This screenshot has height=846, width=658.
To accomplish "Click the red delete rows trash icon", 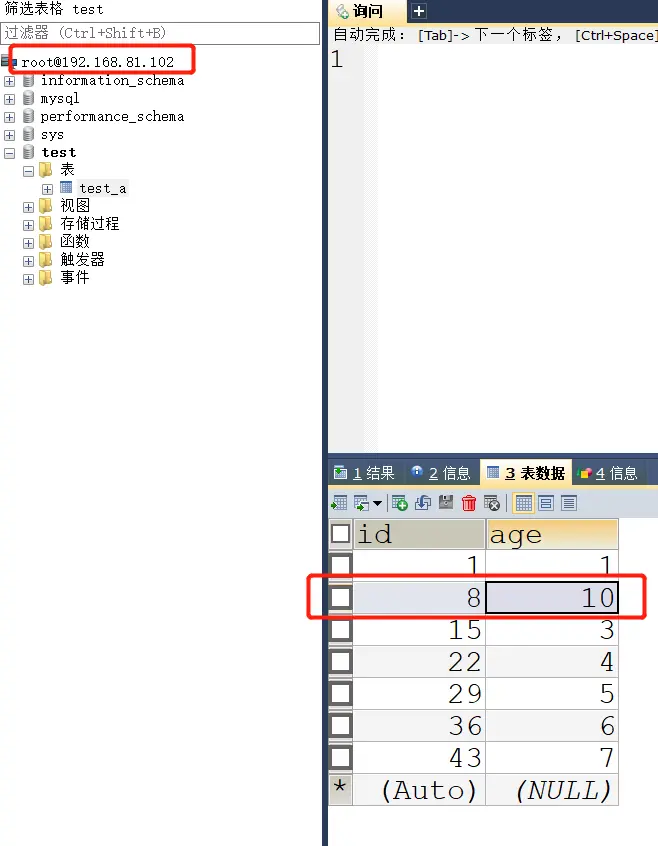I will tap(469, 503).
